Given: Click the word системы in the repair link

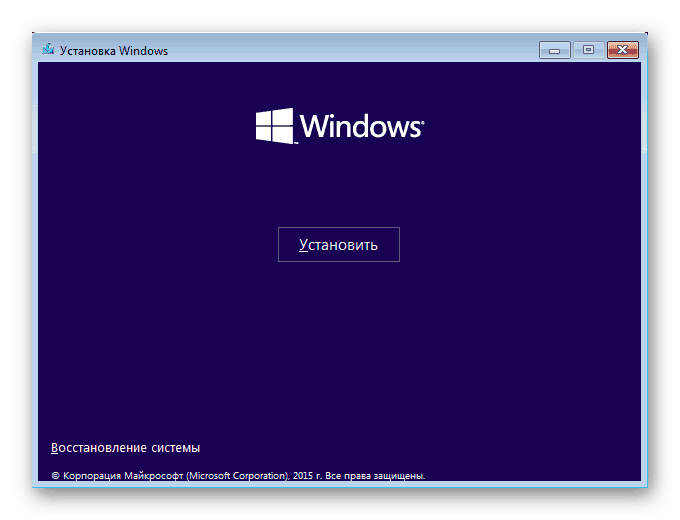Looking at the screenshot, I should point(176,448).
